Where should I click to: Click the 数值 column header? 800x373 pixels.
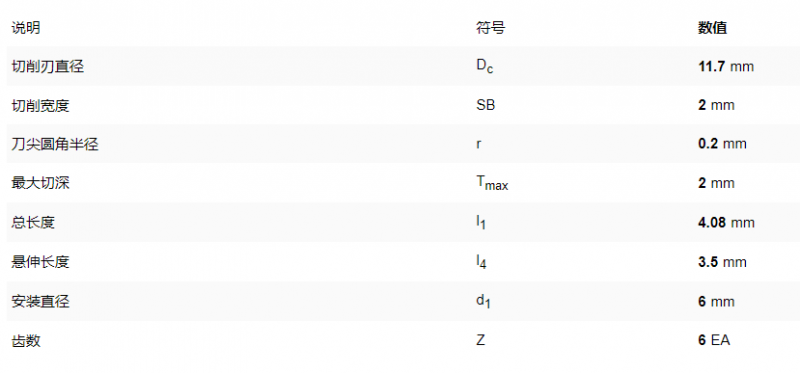click(x=712, y=28)
